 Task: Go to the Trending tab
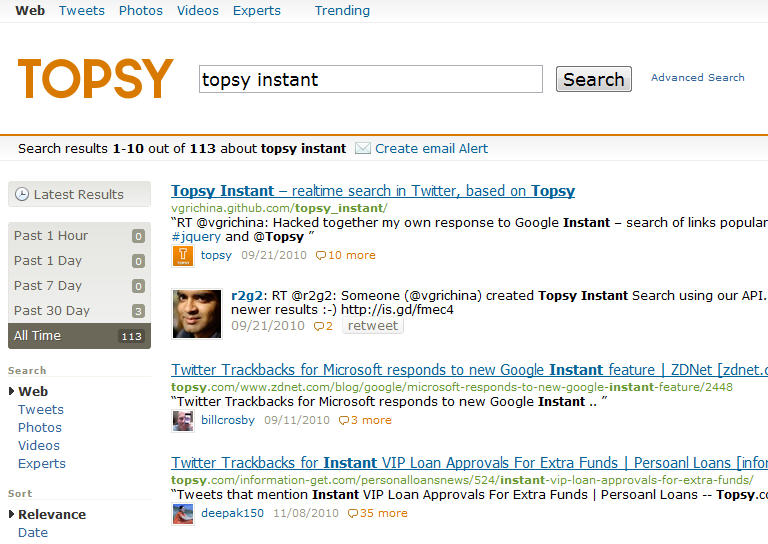342,10
